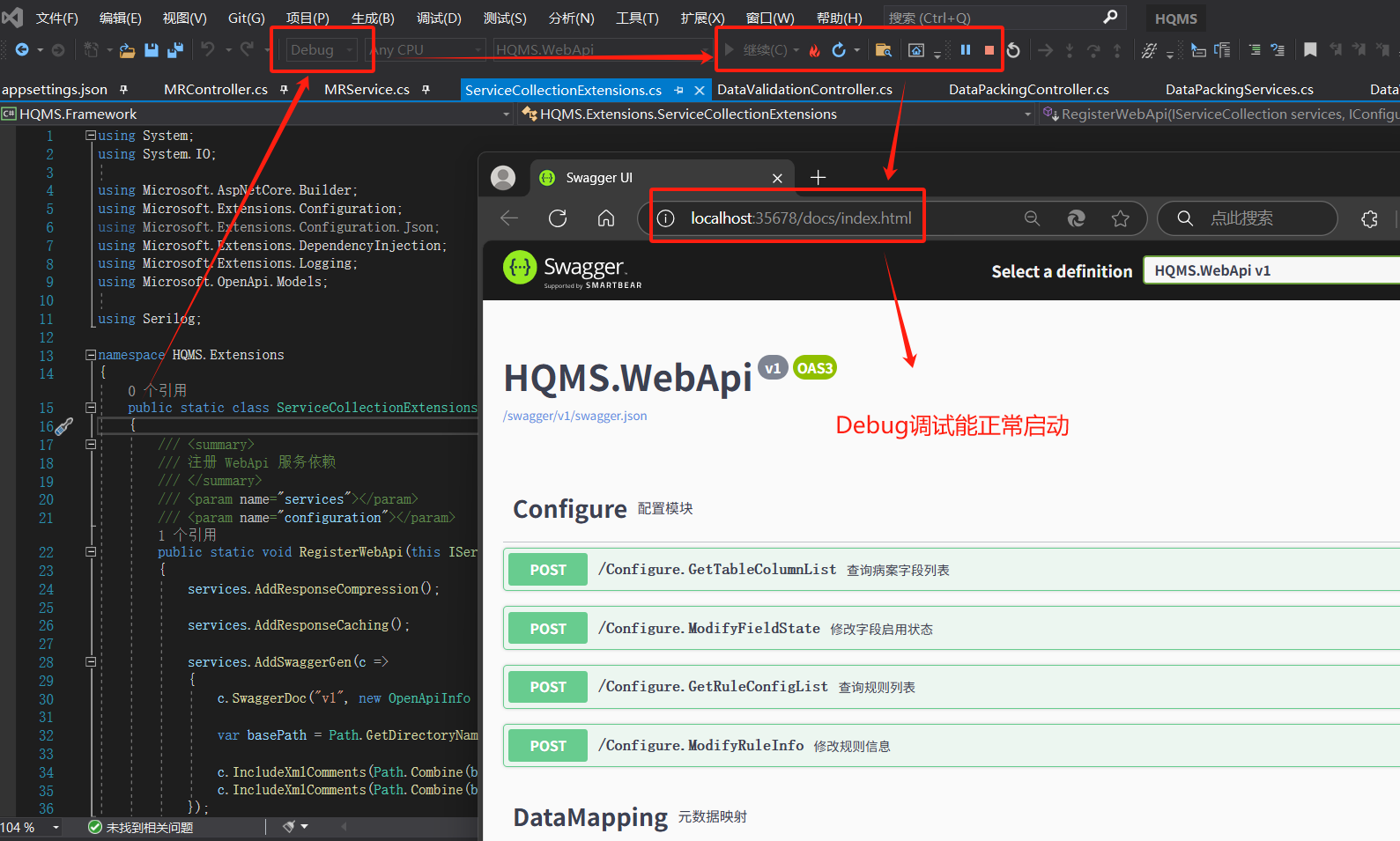The width and height of the screenshot is (1400, 841).
Task: Click the browser address bar URL
Action: (801, 218)
